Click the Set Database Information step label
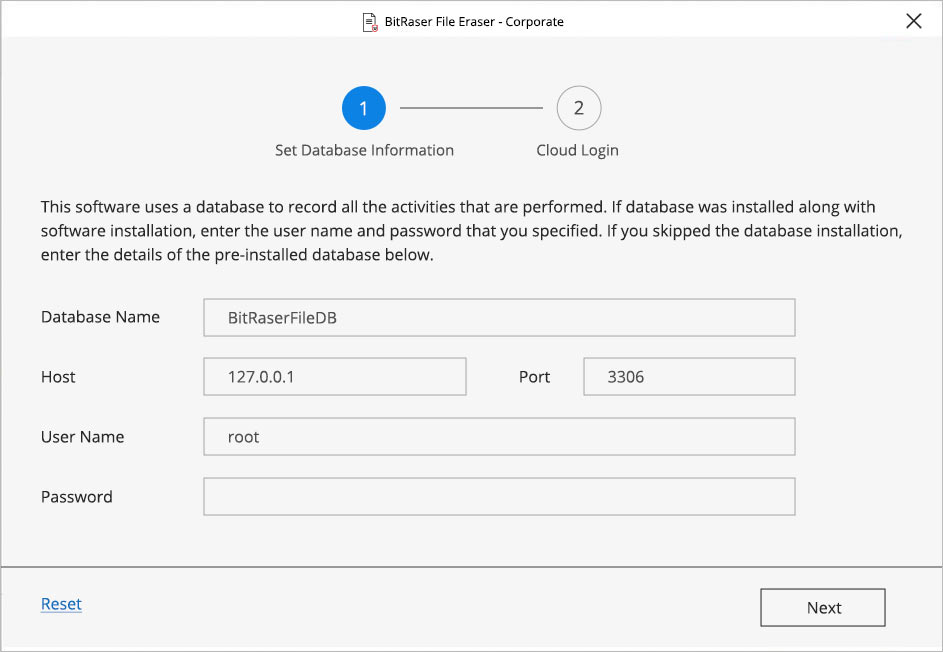Screen dimensions: 943x652 pos(364,150)
